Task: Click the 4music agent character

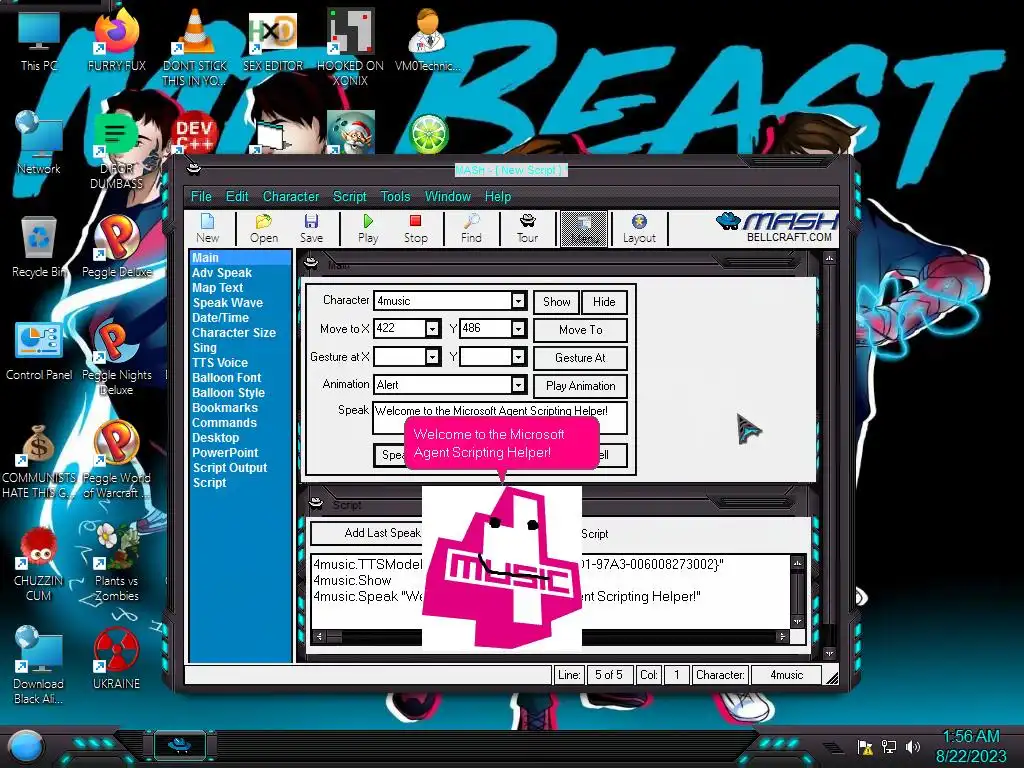Action: (x=502, y=566)
